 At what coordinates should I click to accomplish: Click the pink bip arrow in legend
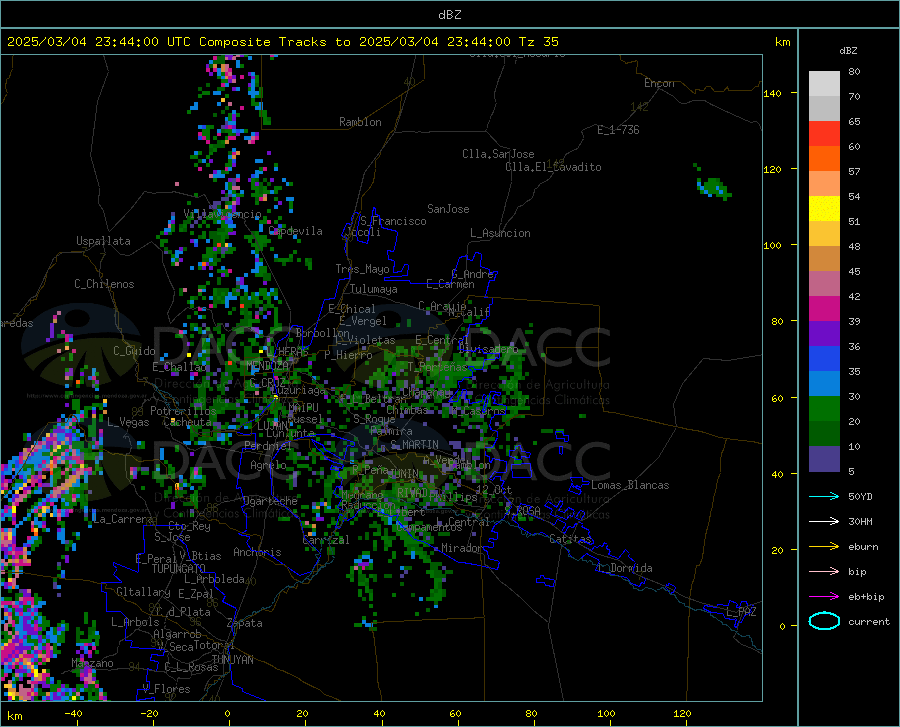pos(824,572)
